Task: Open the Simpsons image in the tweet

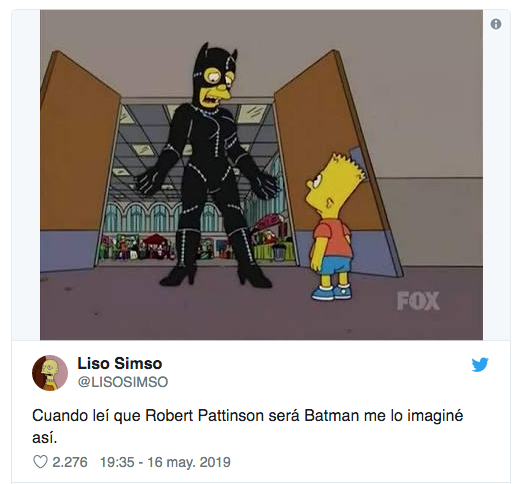Action: (261, 175)
